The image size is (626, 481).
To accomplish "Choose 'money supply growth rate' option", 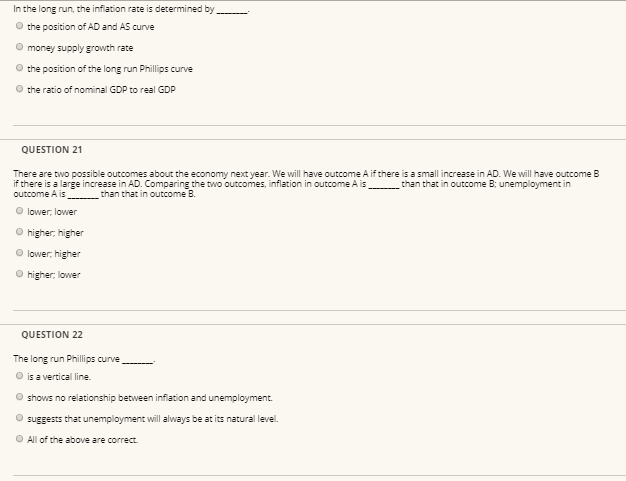I will click(19, 47).
